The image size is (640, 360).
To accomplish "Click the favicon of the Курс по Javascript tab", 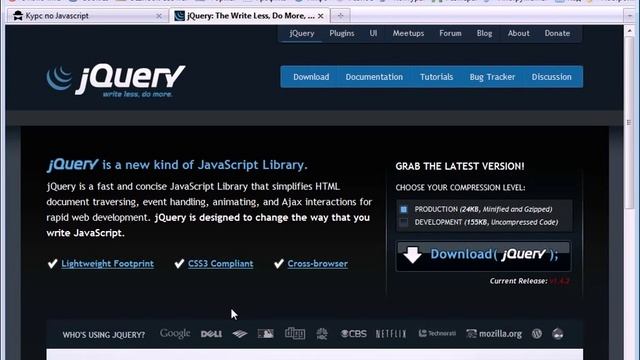I will [18, 16].
